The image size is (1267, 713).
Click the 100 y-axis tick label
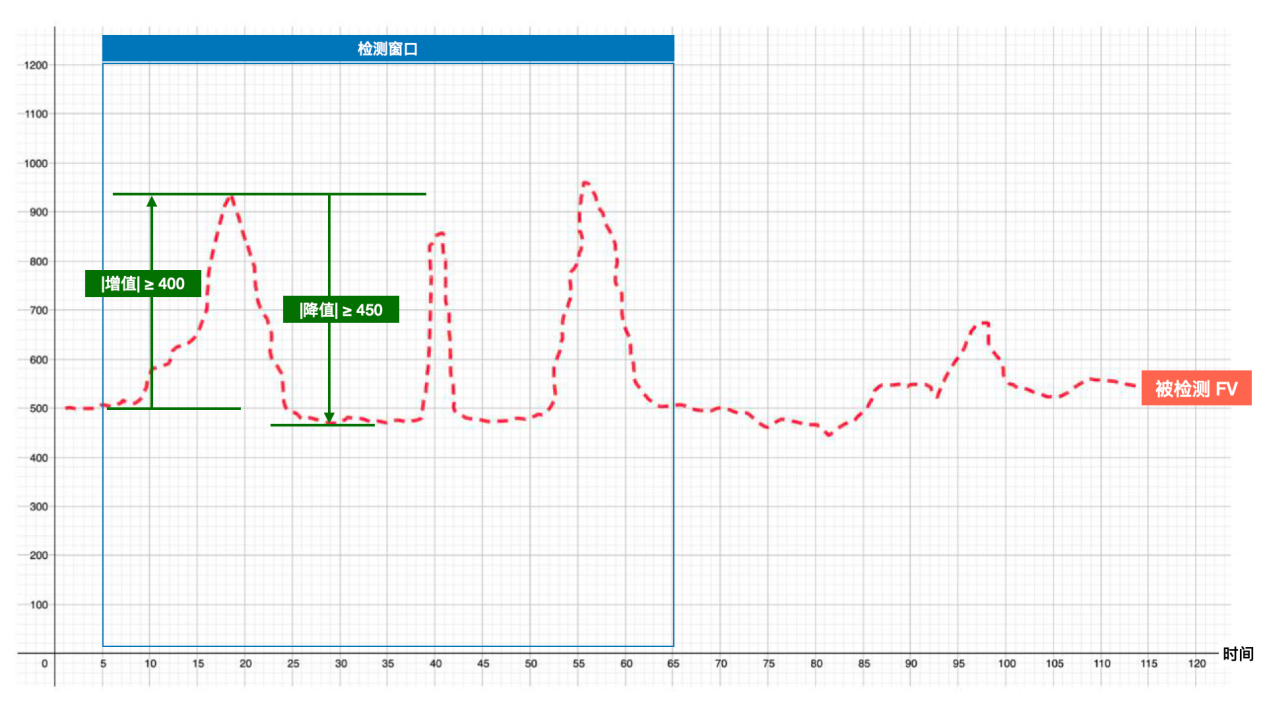coord(37,605)
